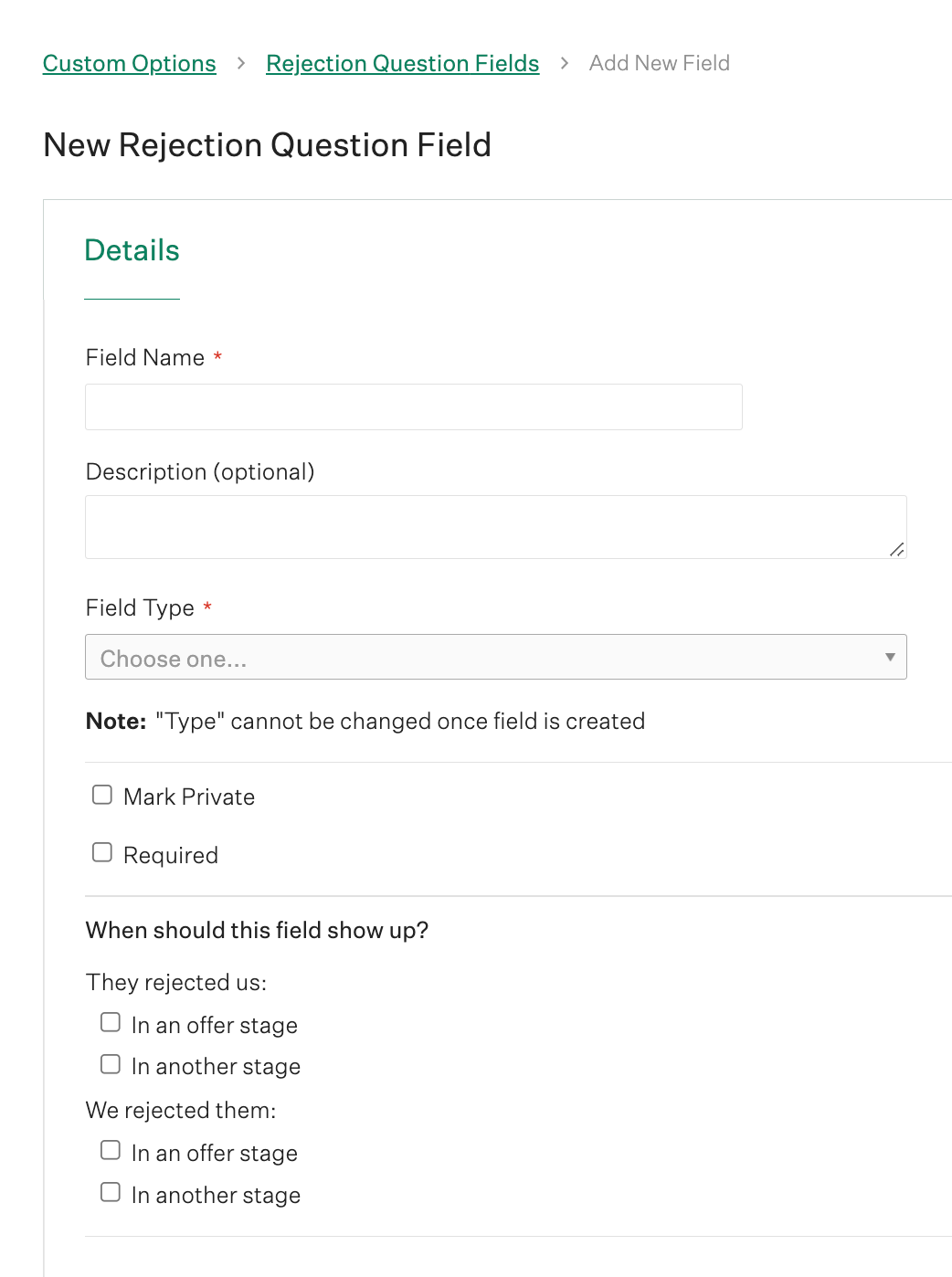Open the Custom Options breadcrumb link

129,63
